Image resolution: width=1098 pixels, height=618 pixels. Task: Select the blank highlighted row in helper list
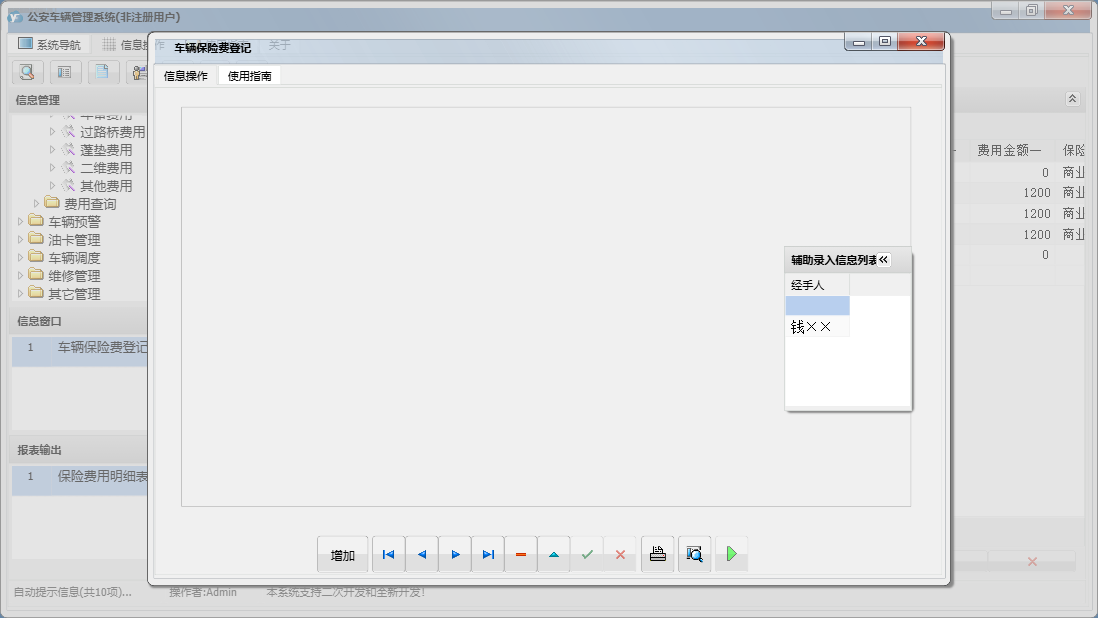(817, 306)
